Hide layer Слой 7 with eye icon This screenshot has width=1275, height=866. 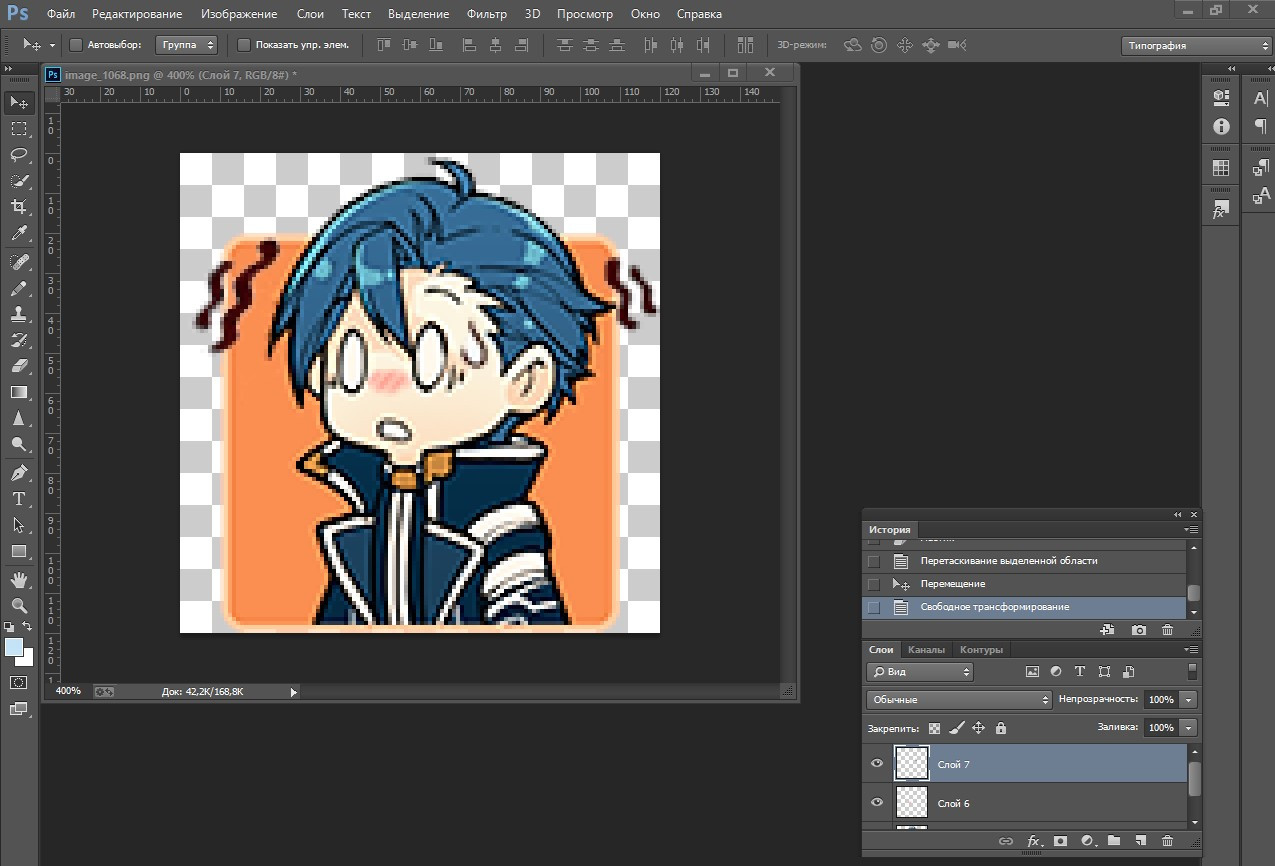pos(877,764)
